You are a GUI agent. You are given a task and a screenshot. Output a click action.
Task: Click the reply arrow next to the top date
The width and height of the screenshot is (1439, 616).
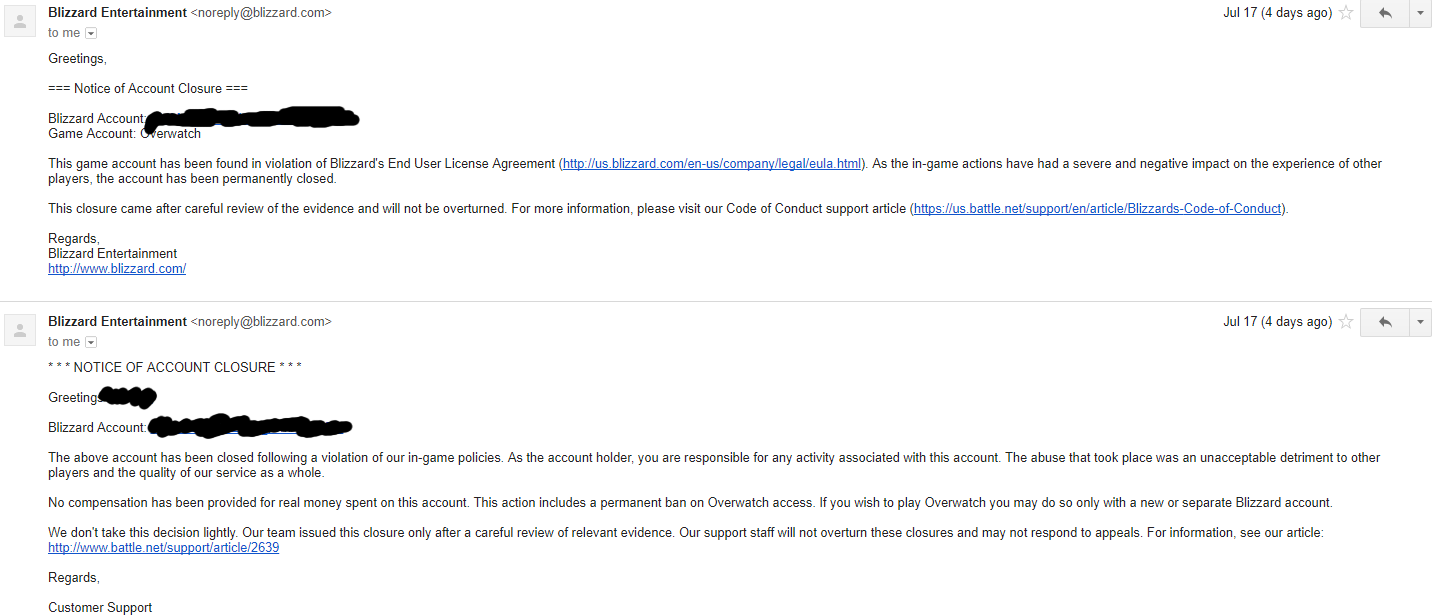pos(1385,13)
